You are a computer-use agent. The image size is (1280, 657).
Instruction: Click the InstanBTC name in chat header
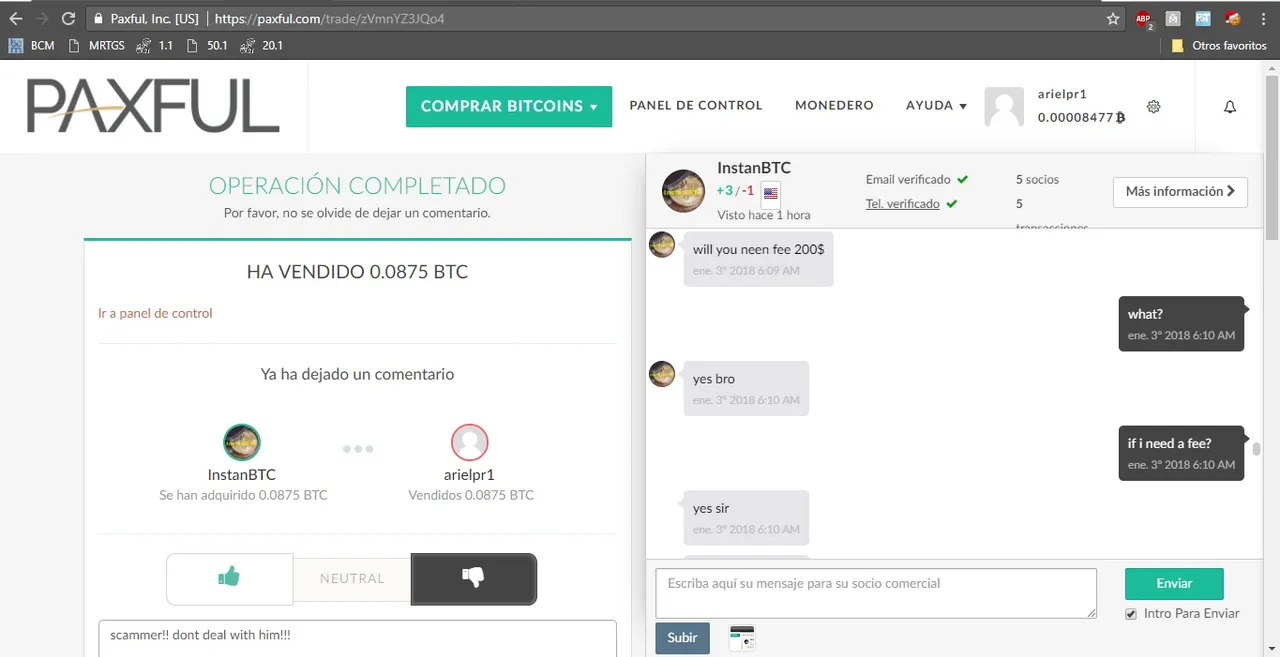(x=754, y=168)
